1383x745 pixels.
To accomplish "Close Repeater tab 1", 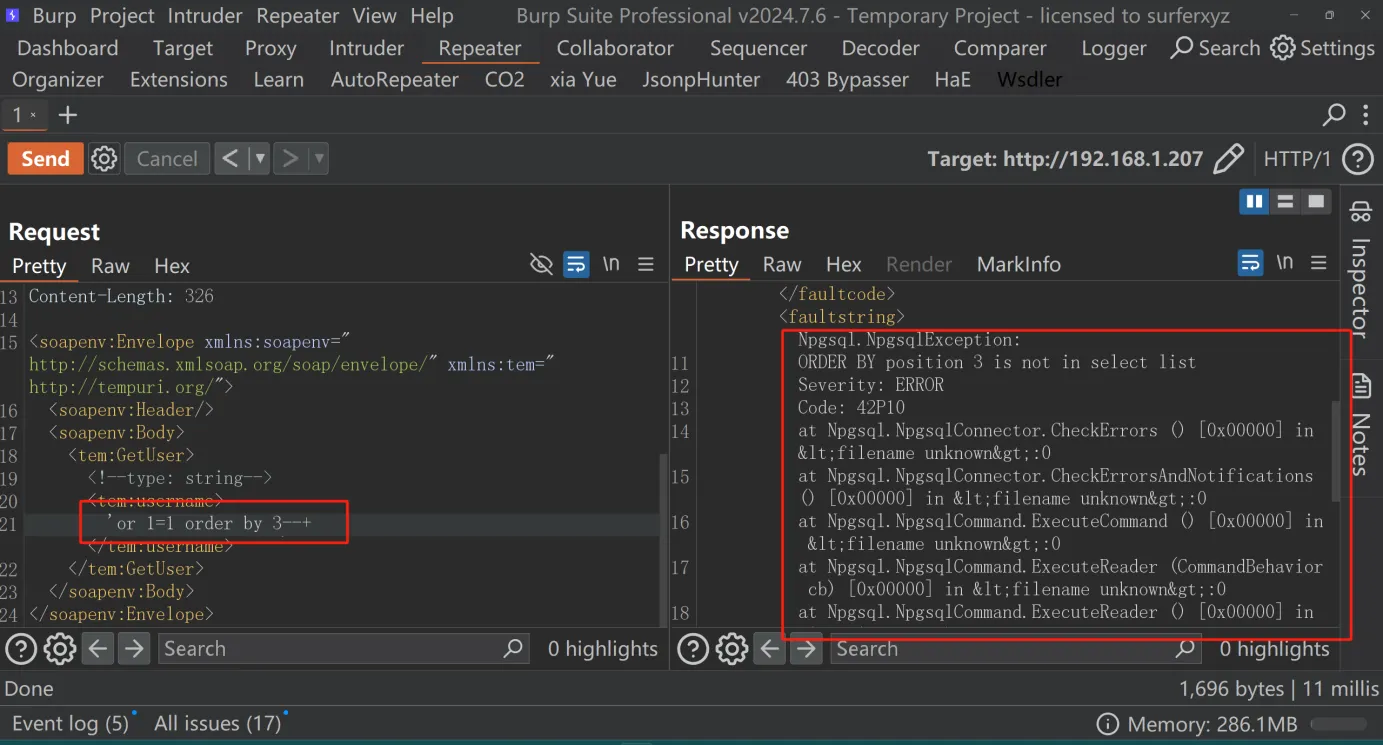I will click(33, 116).
